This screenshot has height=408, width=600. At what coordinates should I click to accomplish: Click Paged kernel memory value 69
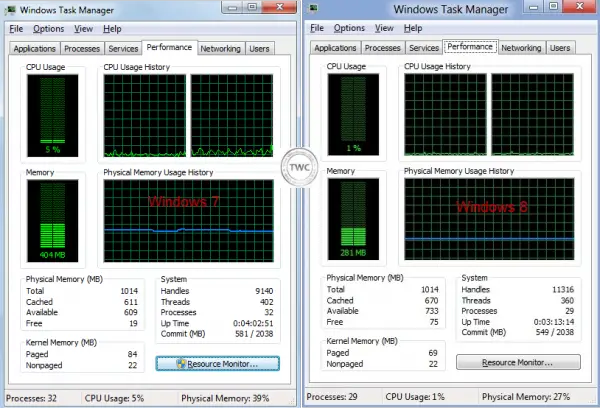click(x=433, y=353)
